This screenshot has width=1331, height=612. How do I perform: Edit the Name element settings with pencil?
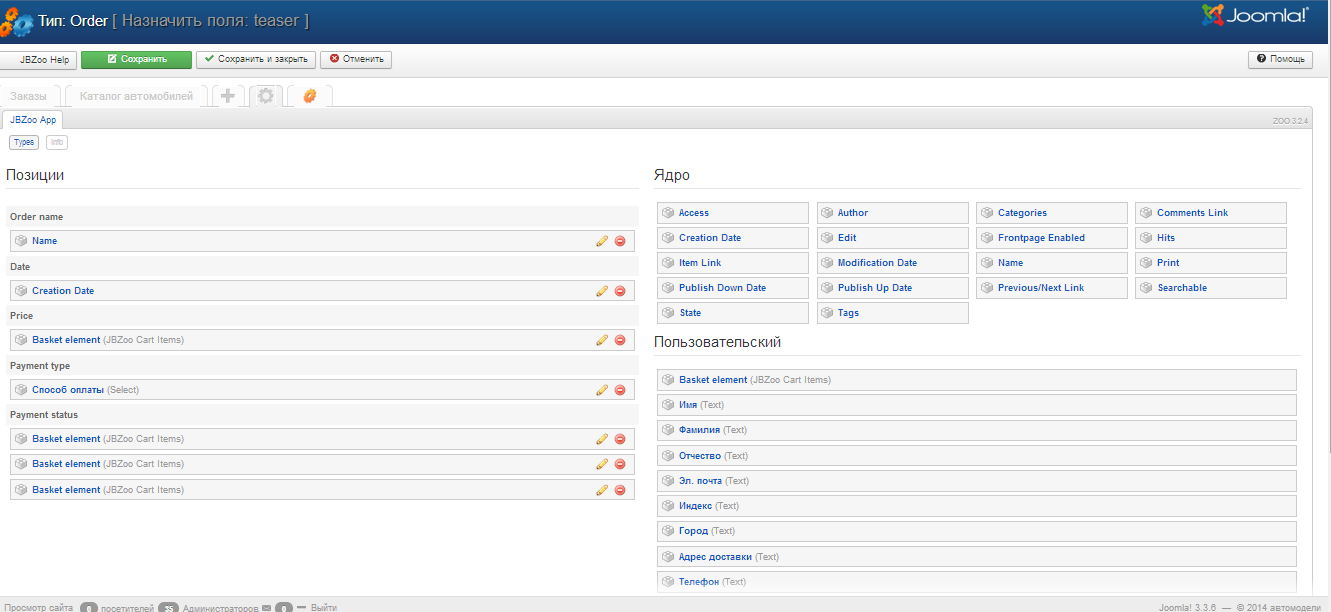coord(602,241)
